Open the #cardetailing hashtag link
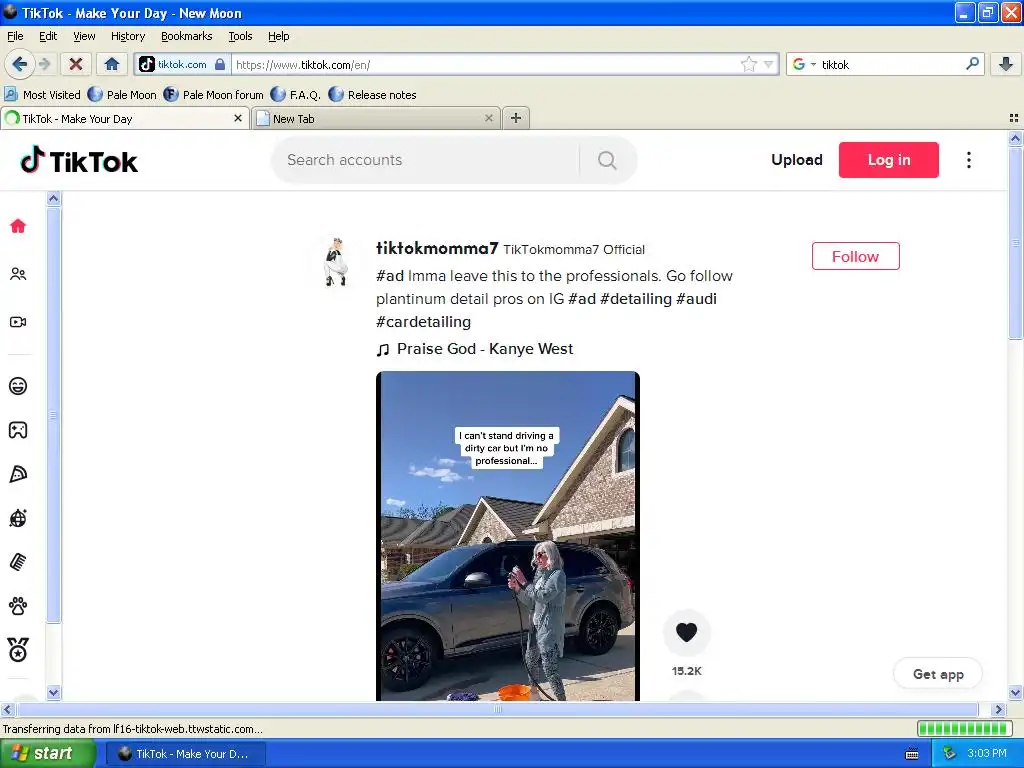The image size is (1024, 768). (x=423, y=321)
